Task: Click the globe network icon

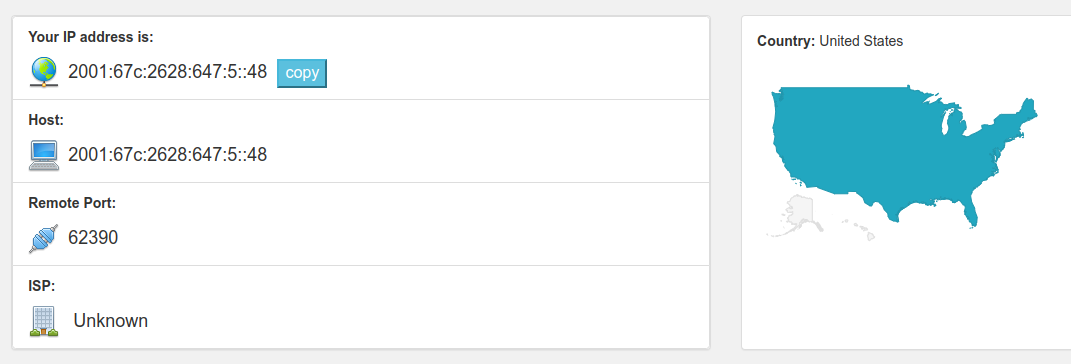Action: pos(44,72)
